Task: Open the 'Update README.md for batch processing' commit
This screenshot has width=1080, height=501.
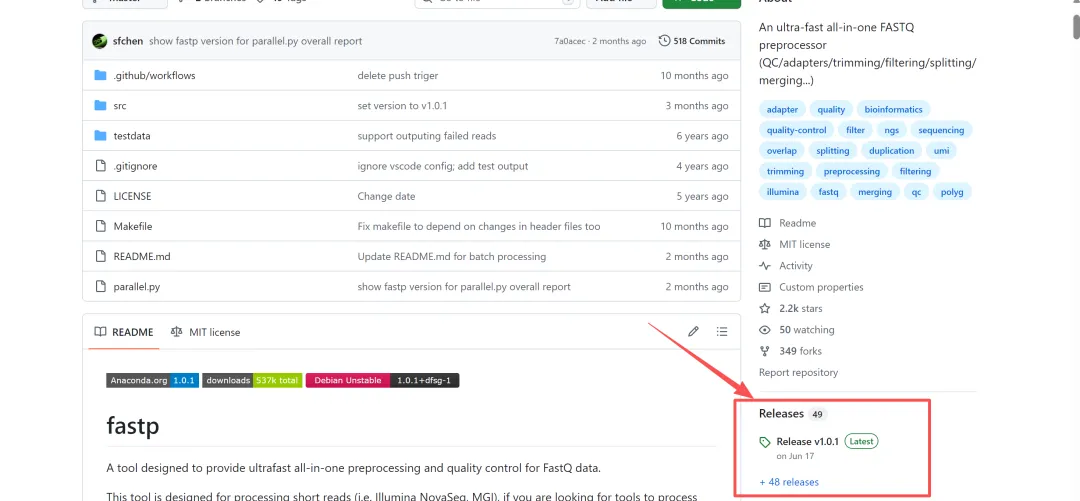Action: (x=451, y=256)
